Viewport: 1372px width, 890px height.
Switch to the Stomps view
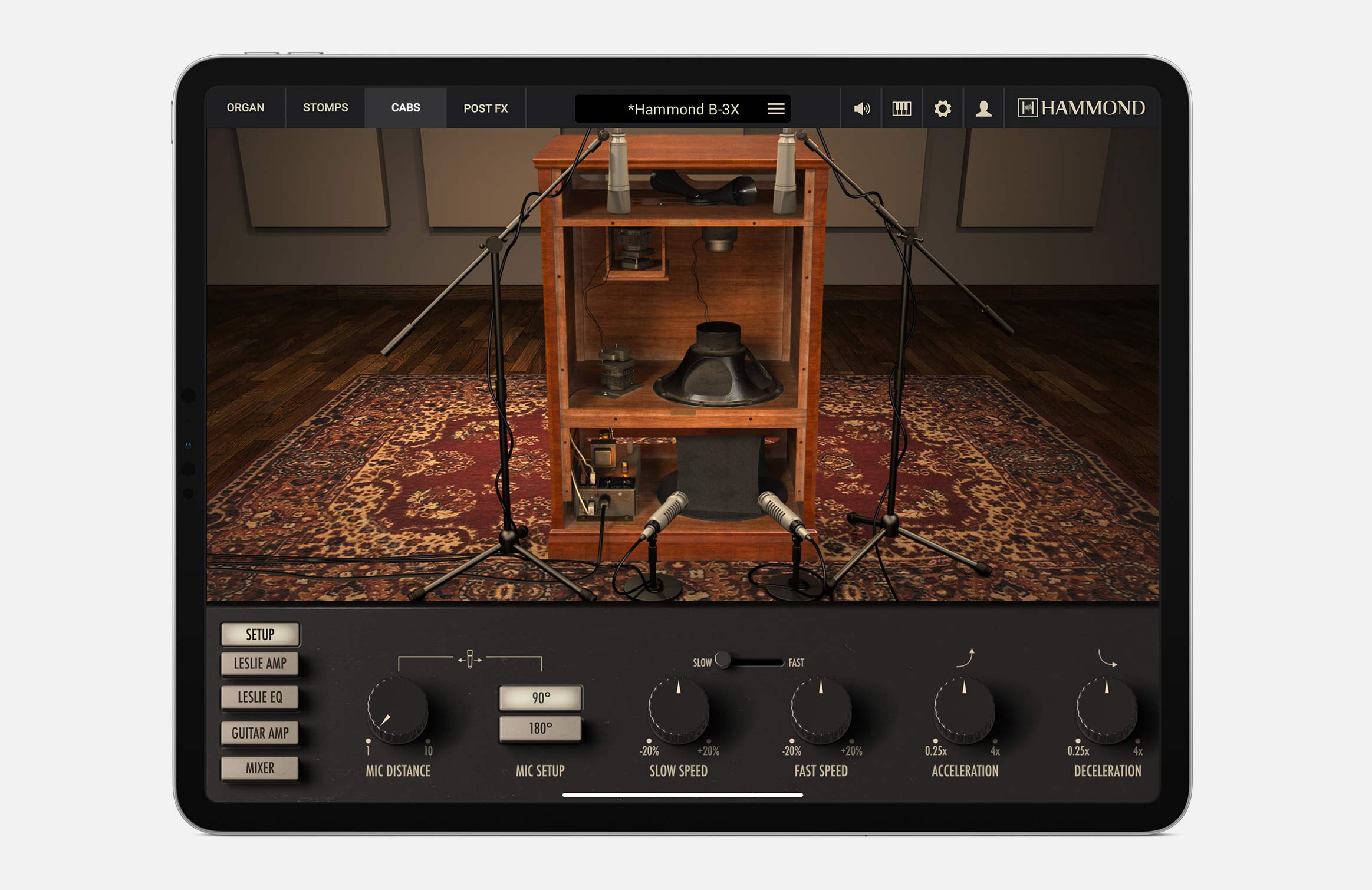click(x=324, y=108)
